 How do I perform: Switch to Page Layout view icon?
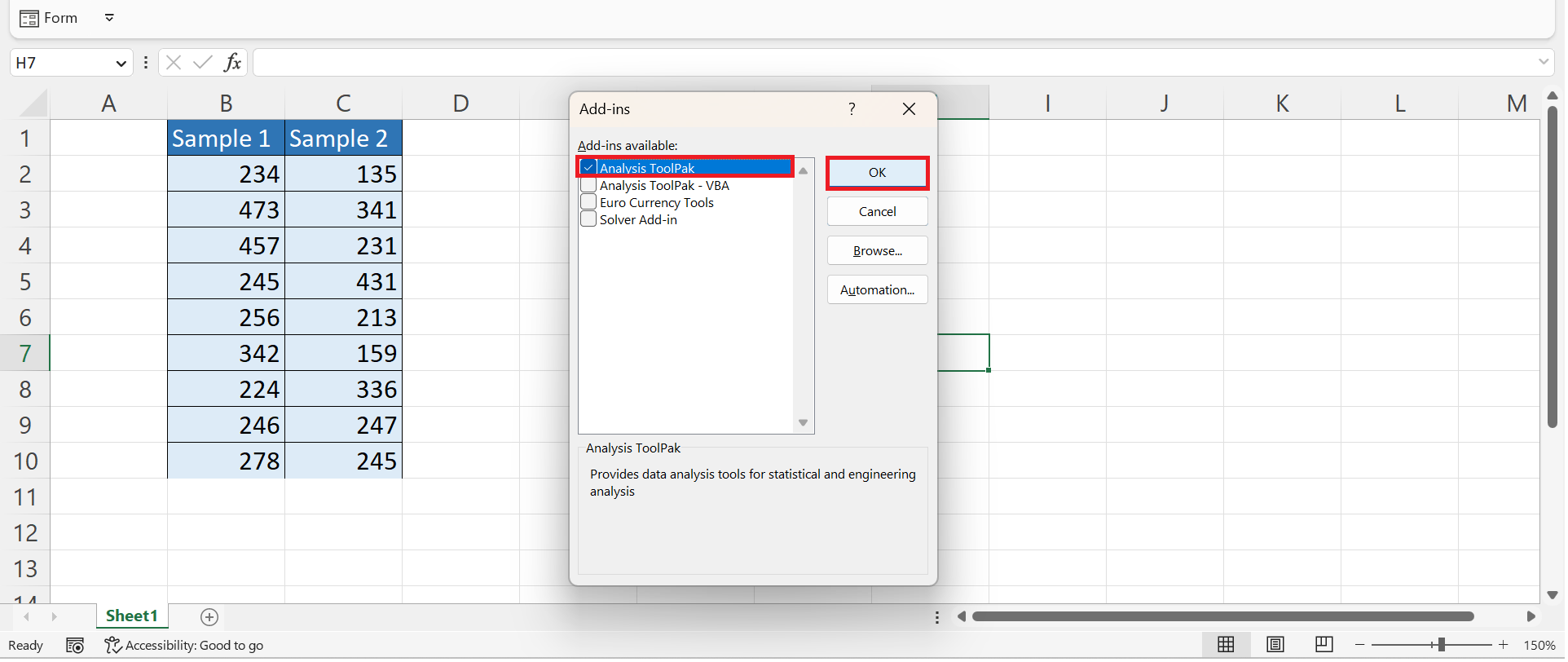point(1275,645)
